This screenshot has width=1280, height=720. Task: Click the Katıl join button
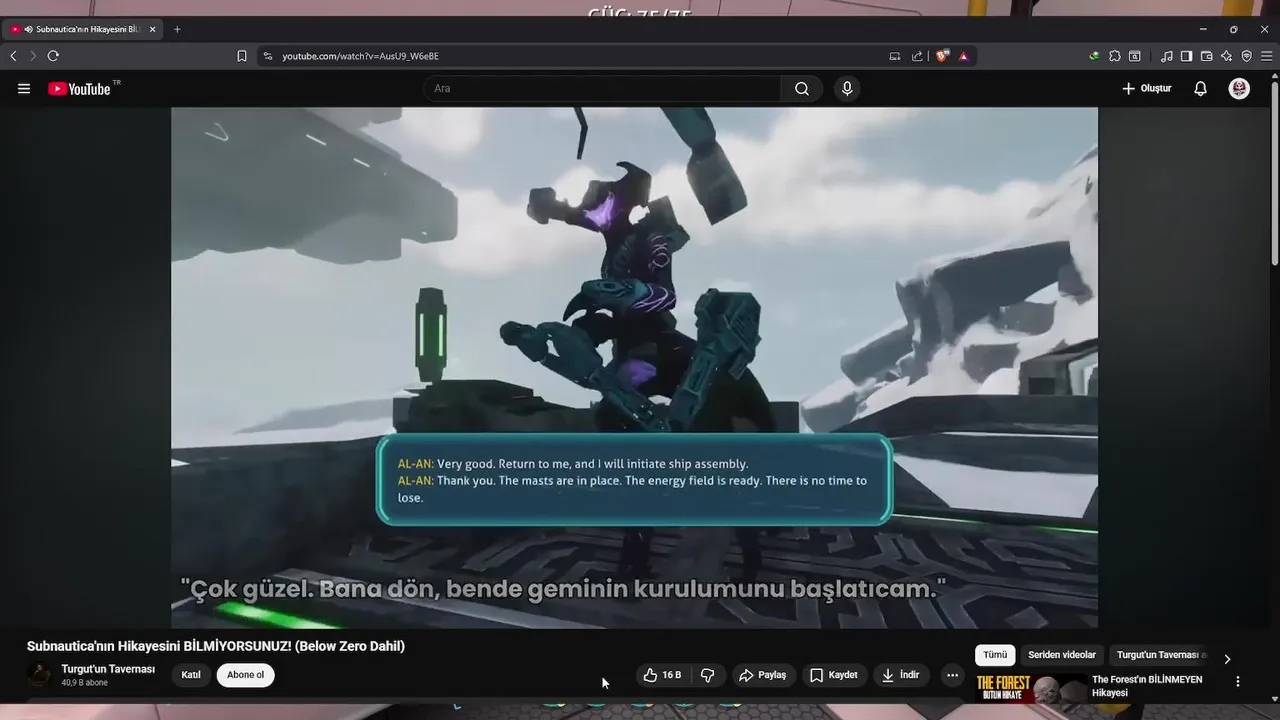(x=191, y=675)
